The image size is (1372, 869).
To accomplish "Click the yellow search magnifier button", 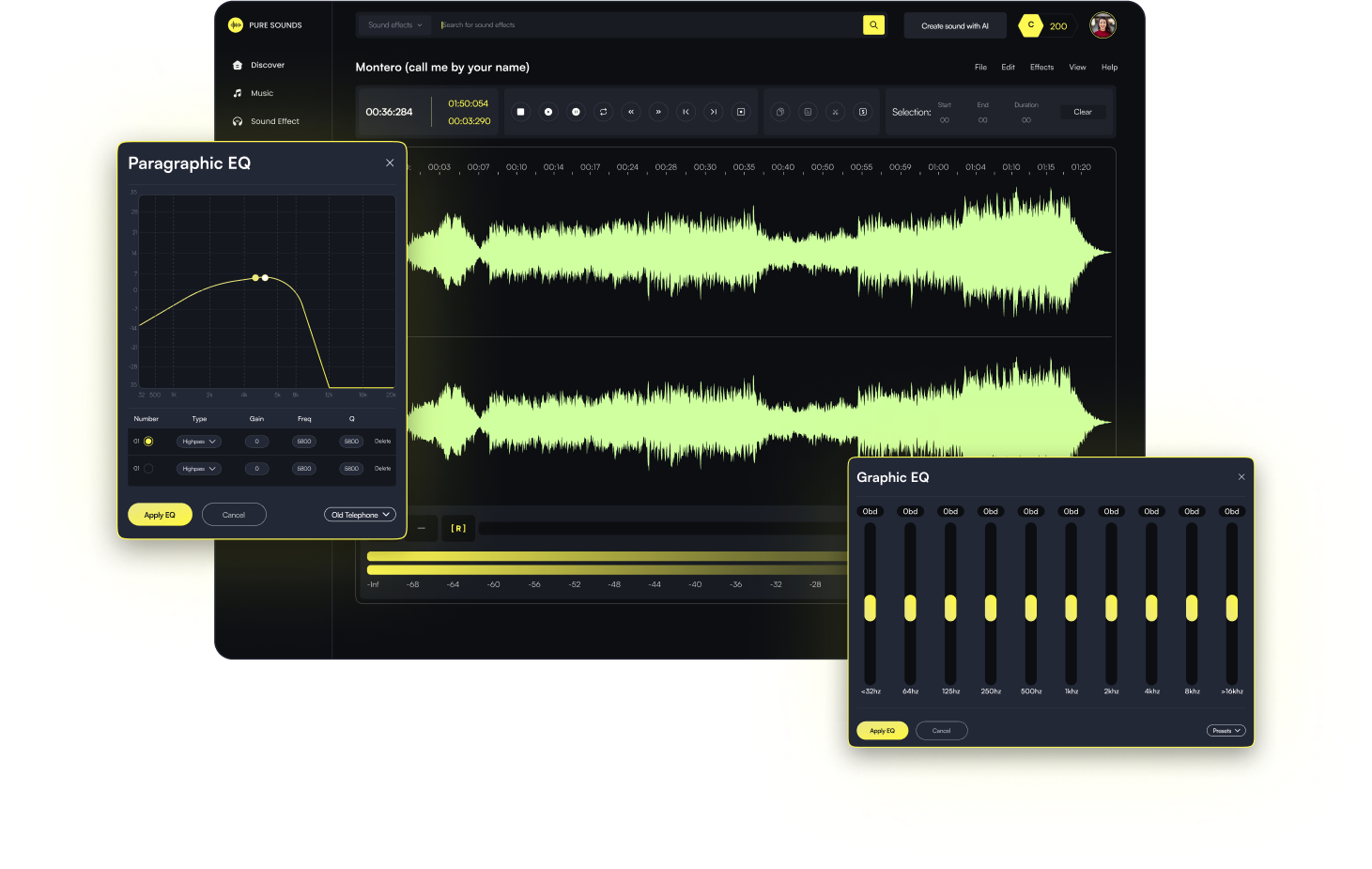I will pyautogui.click(x=873, y=25).
